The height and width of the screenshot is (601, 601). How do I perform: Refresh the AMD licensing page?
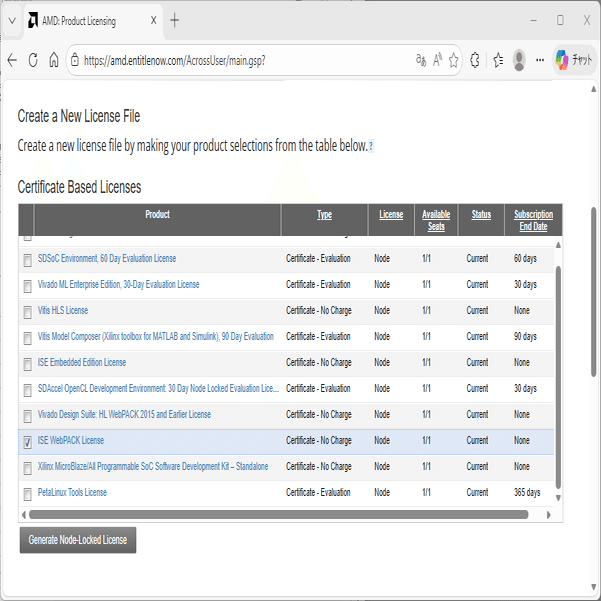click(x=33, y=60)
